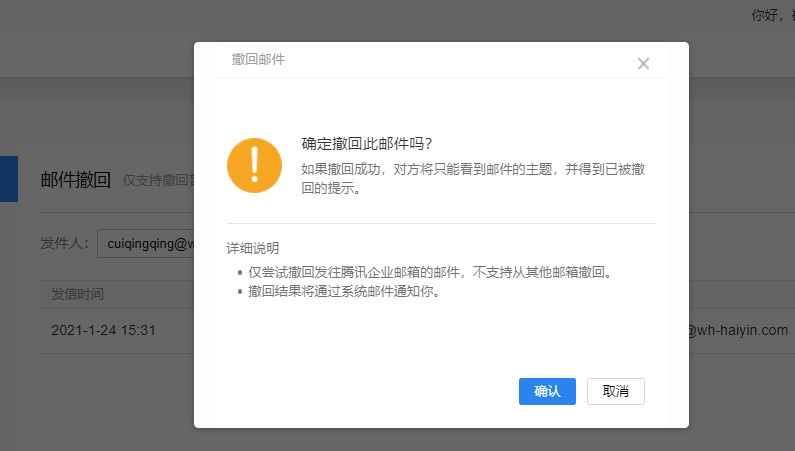Click the 发件人 label

click(x=65, y=243)
